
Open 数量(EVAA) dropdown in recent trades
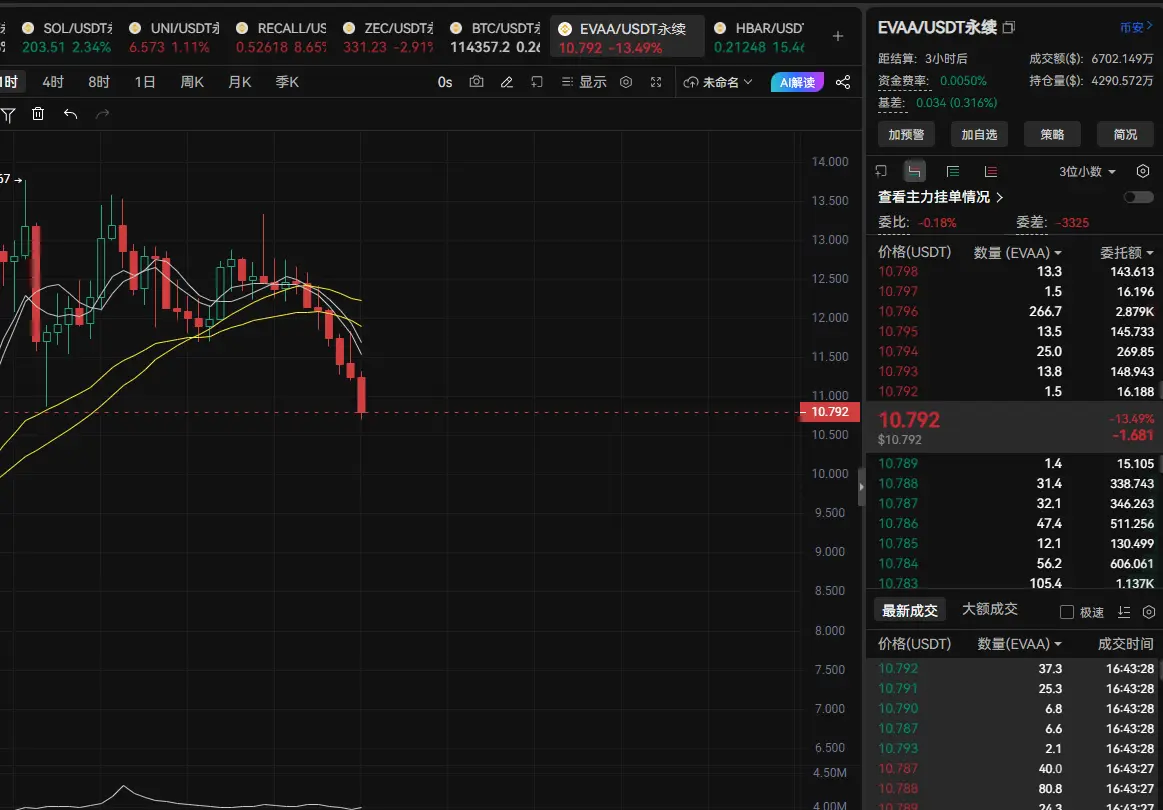[1020, 644]
